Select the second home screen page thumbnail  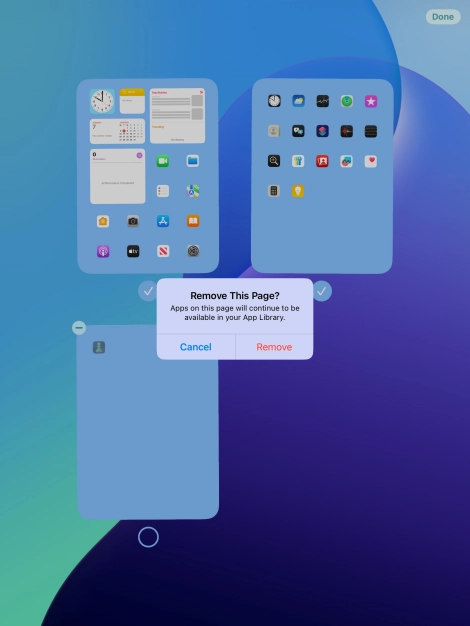click(x=322, y=176)
